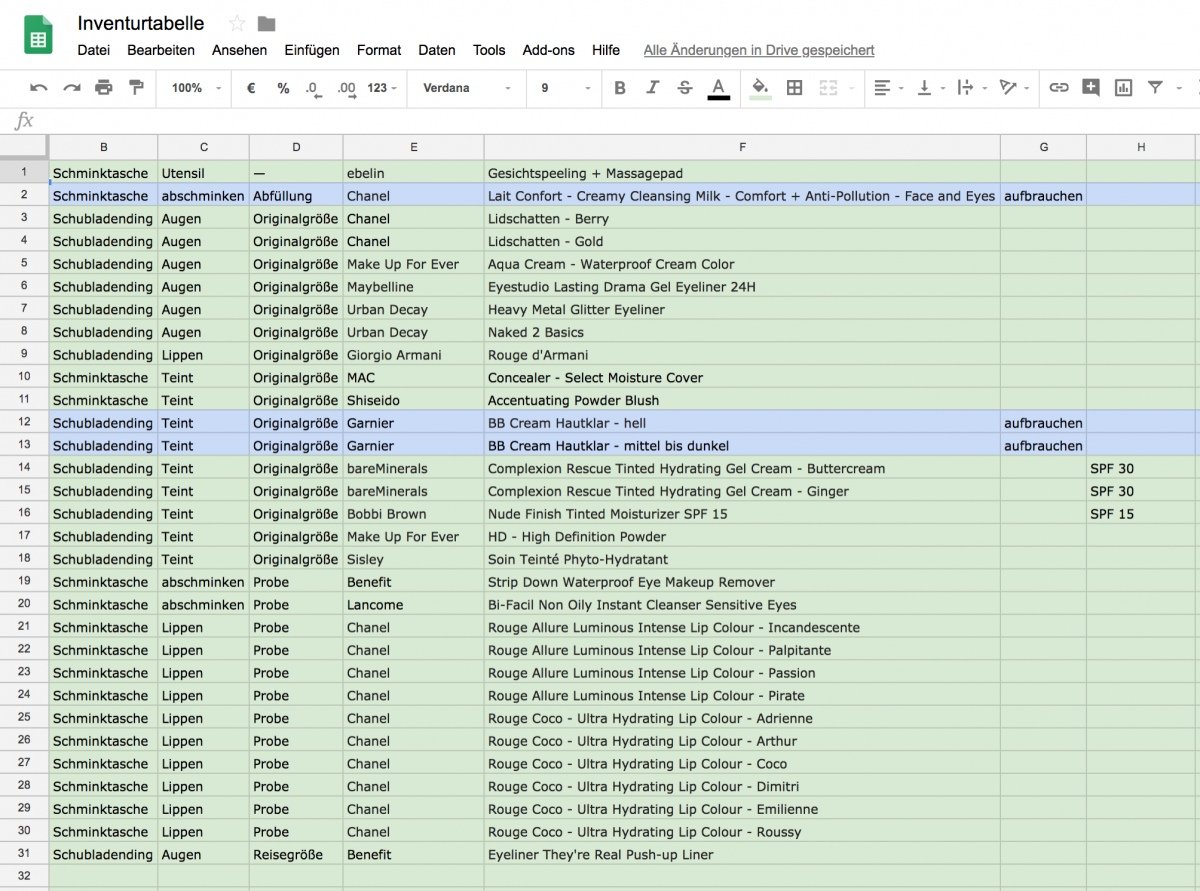The image size is (1200, 891).
Task: Open the borders tool
Action: pyautogui.click(x=795, y=88)
